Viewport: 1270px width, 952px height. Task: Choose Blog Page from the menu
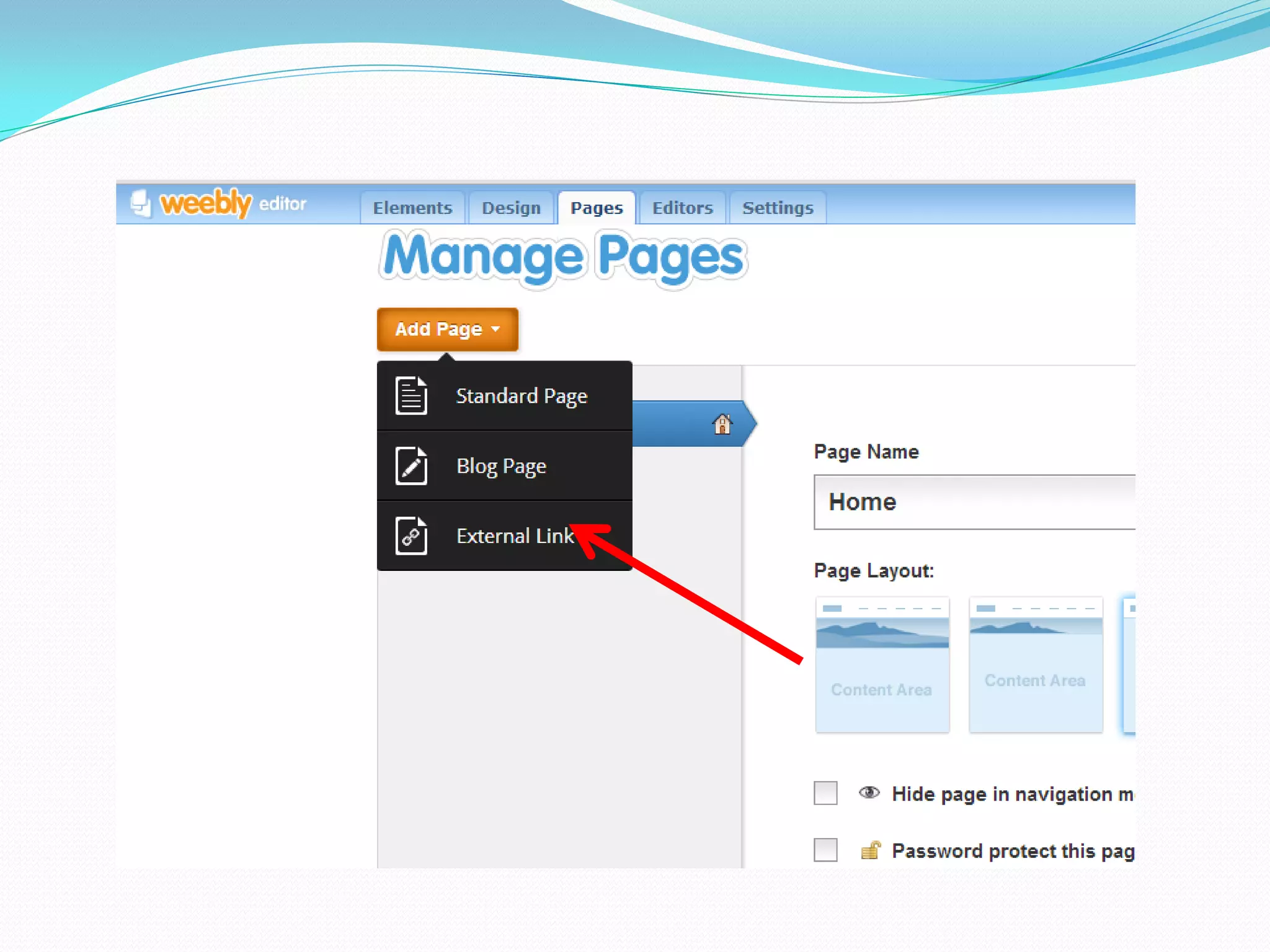point(501,465)
